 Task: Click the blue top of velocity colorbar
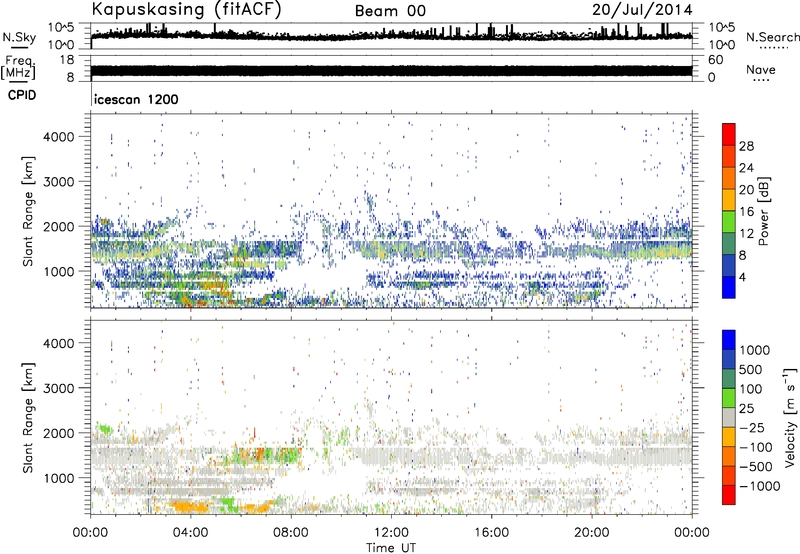[x=729, y=340]
